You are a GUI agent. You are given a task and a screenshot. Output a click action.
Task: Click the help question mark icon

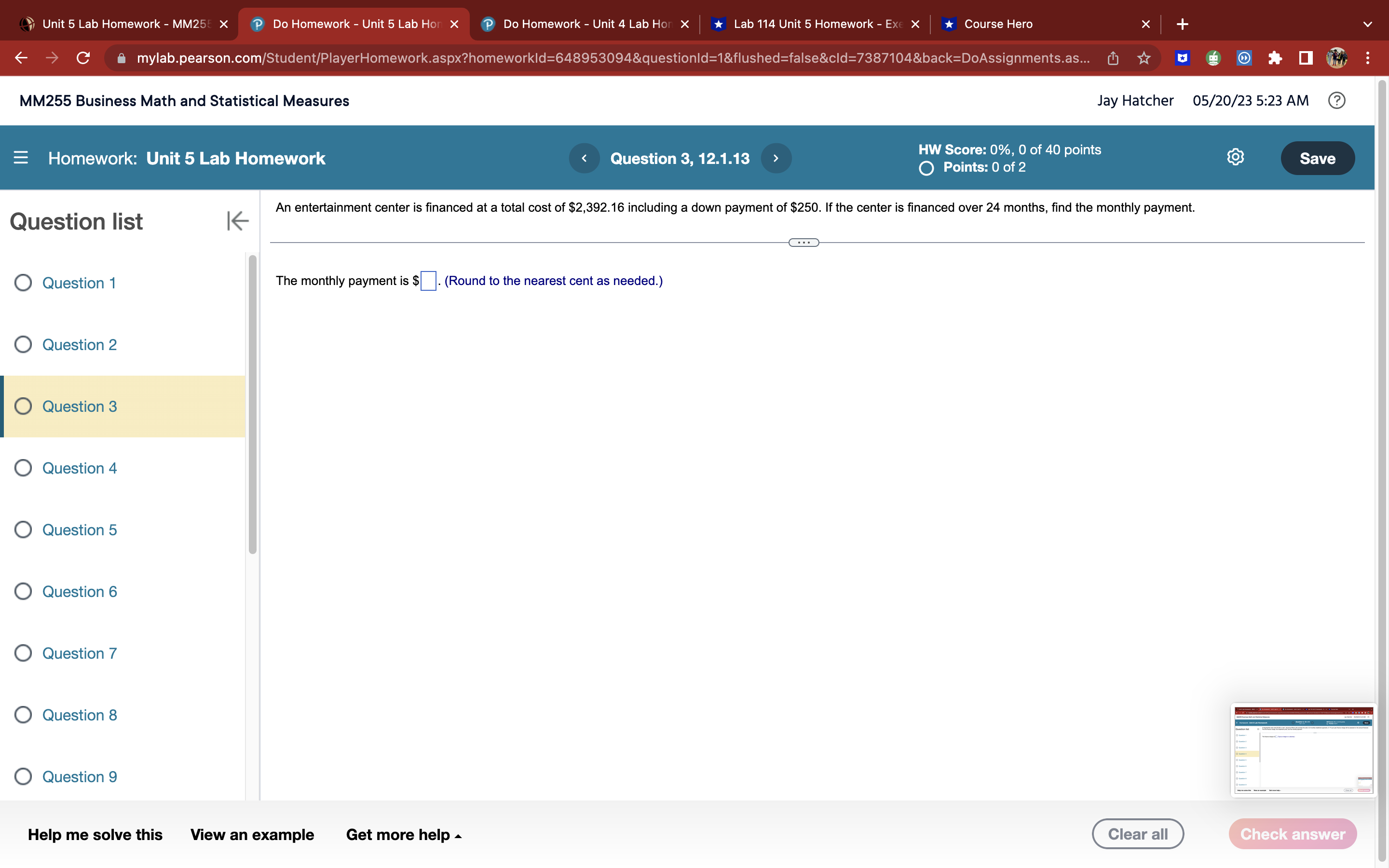[x=1337, y=100]
